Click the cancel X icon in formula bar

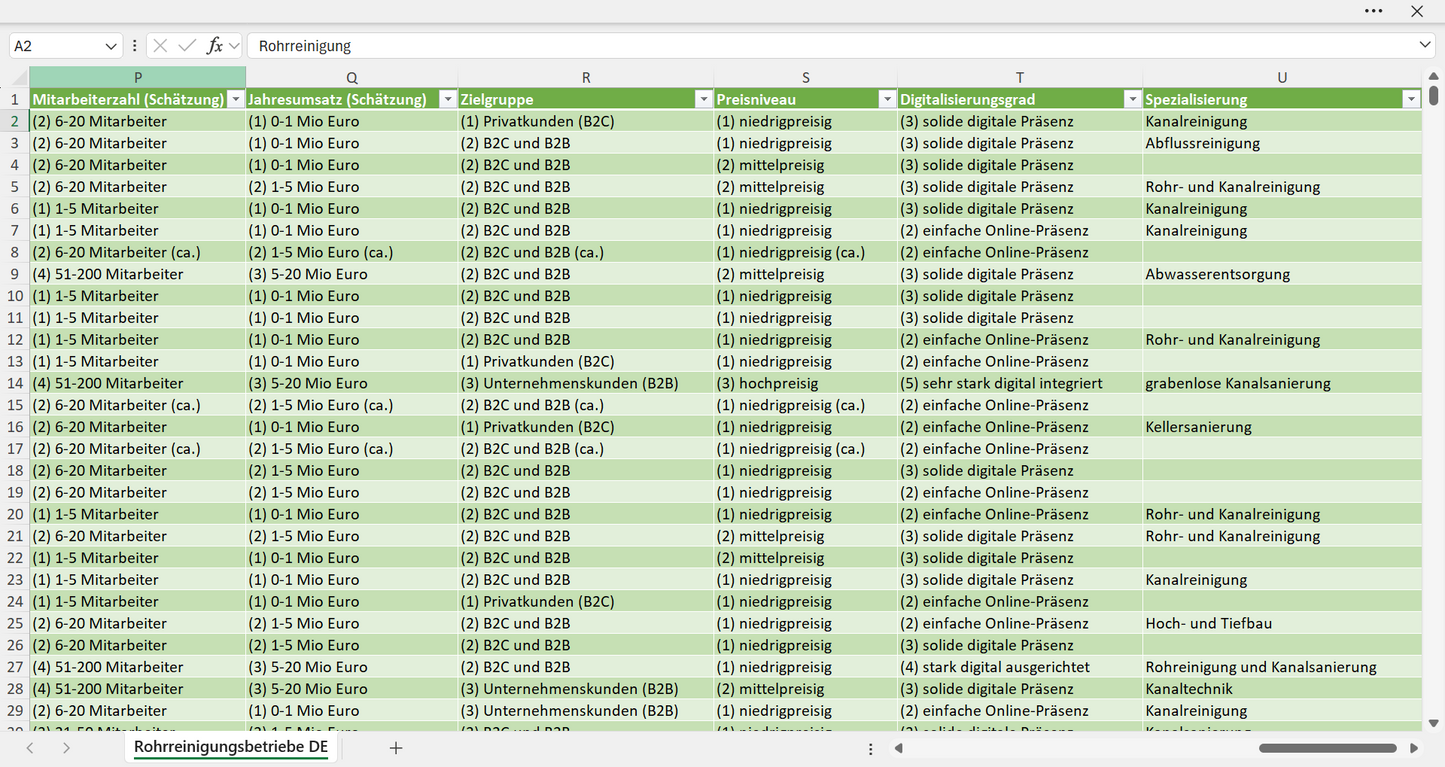(x=160, y=46)
